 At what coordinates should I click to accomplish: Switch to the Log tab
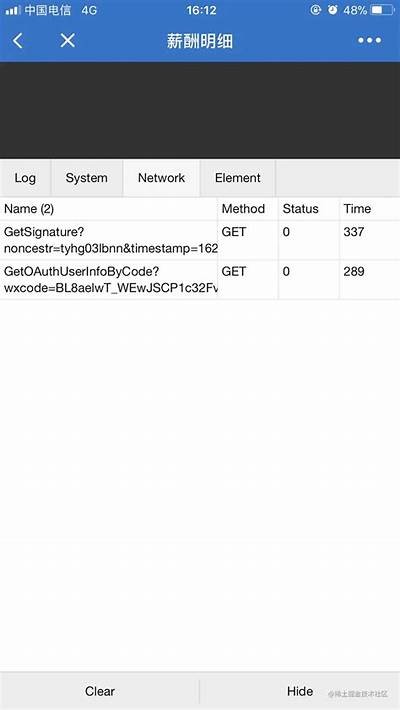click(x=25, y=178)
